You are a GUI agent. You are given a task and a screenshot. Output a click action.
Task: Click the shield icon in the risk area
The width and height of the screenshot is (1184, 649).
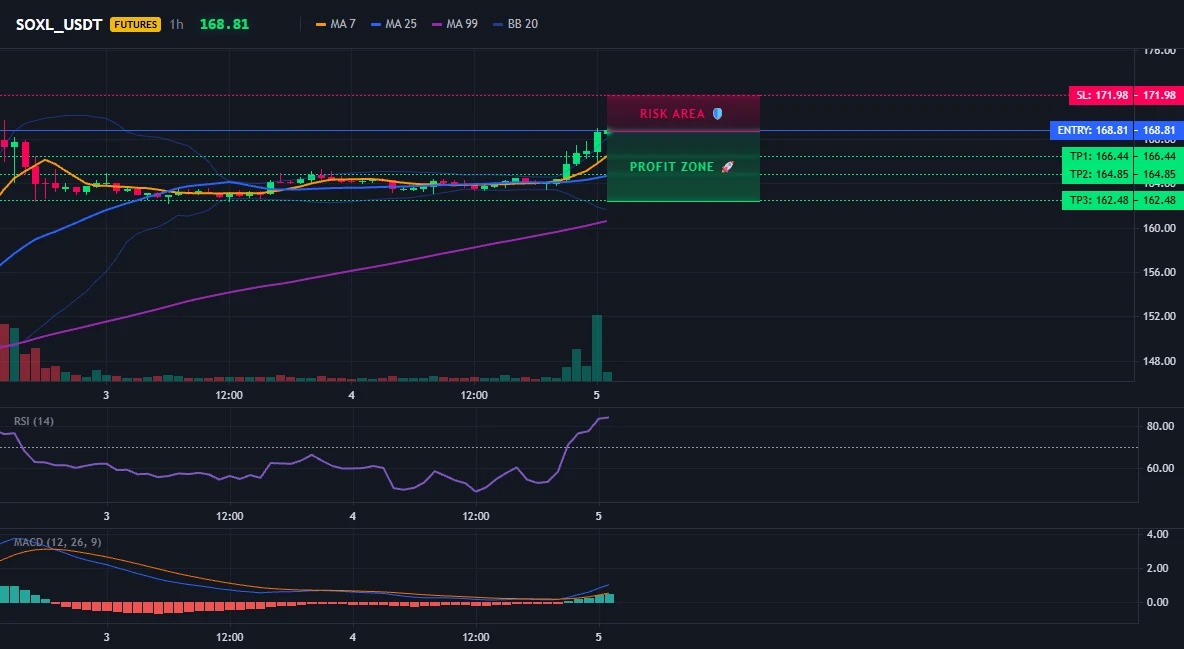click(x=717, y=114)
